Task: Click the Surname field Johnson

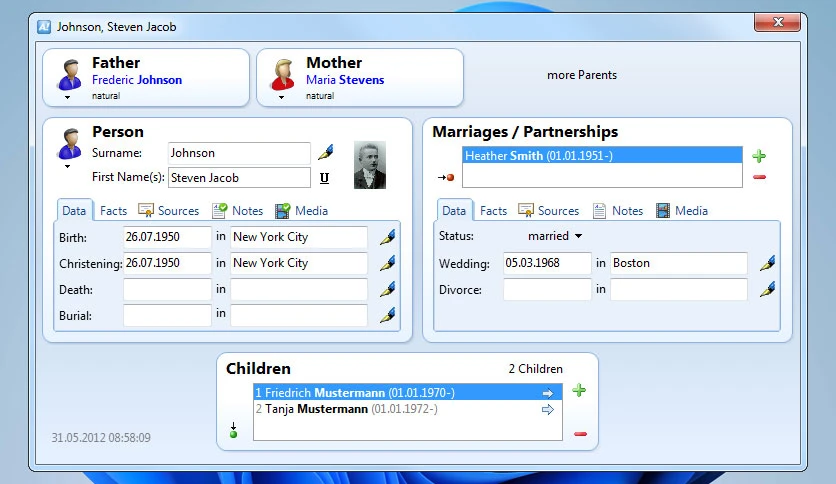Action: (239, 153)
